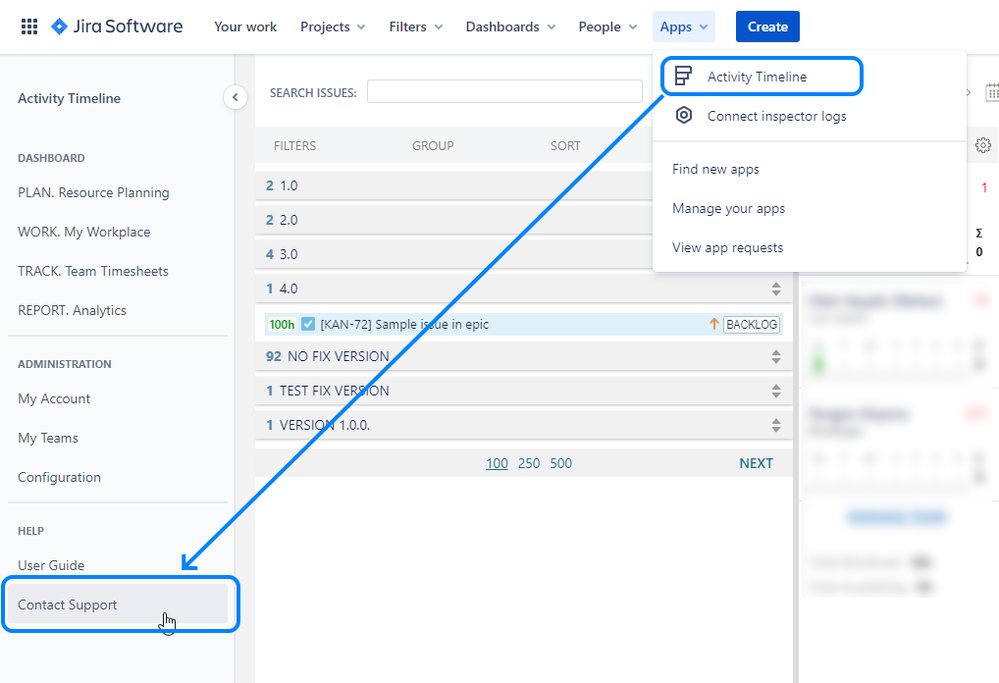Image resolution: width=999 pixels, height=683 pixels.
Task: Open the People dropdown
Action: tap(607, 27)
